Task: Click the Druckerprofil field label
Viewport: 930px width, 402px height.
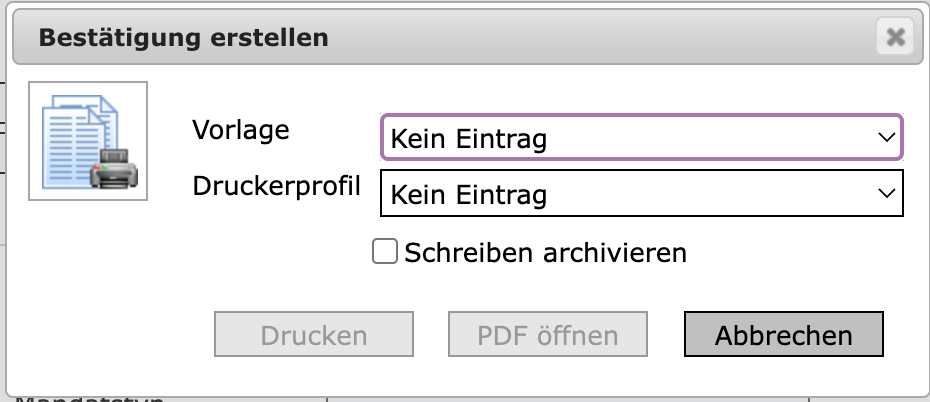Action: coord(276,185)
